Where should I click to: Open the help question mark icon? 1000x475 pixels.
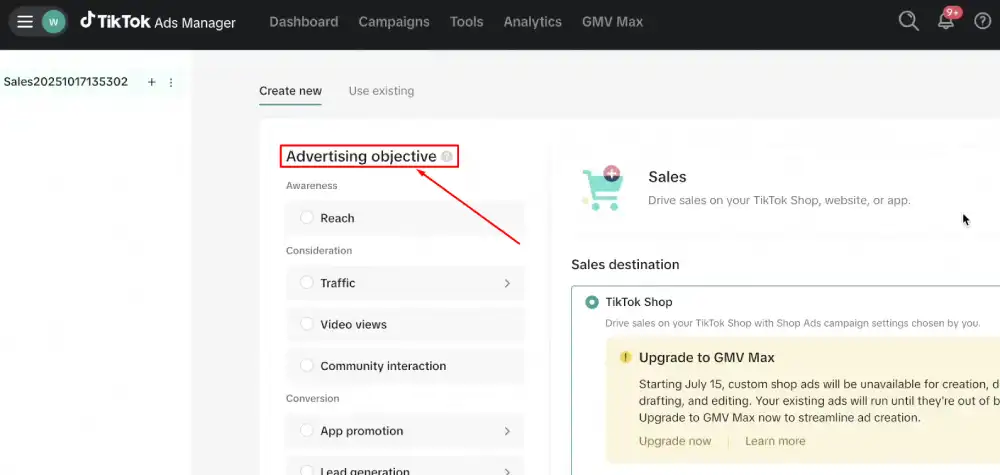tap(982, 22)
